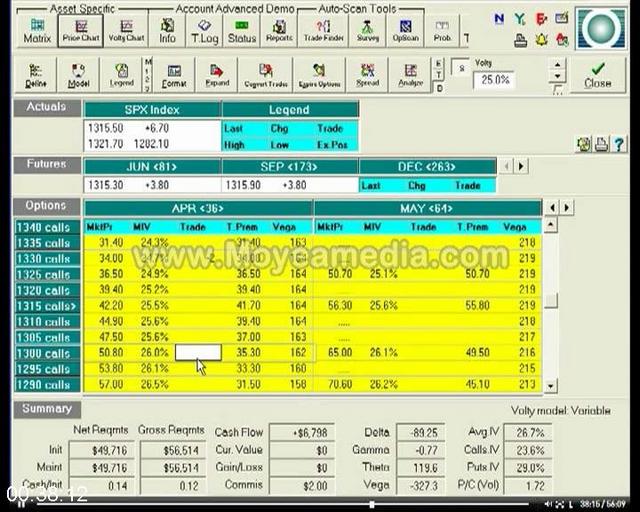Viewport: 640px width, 512px height.
Task: Open the Price Chart tool
Action: click(x=80, y=31)
